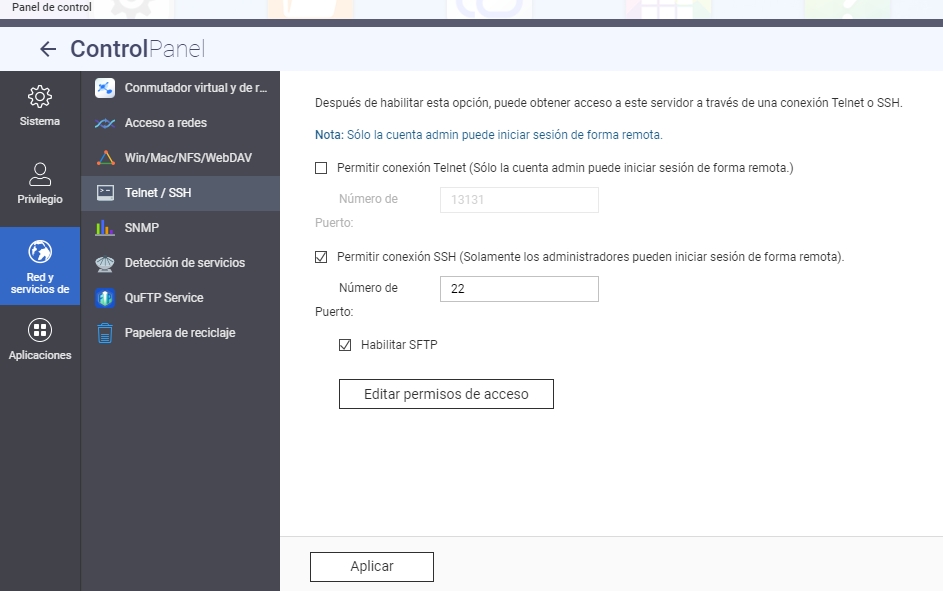Screen dimensions: 943x591
Task: Select Red y servicios de globe icon
Action: (40, 251)
